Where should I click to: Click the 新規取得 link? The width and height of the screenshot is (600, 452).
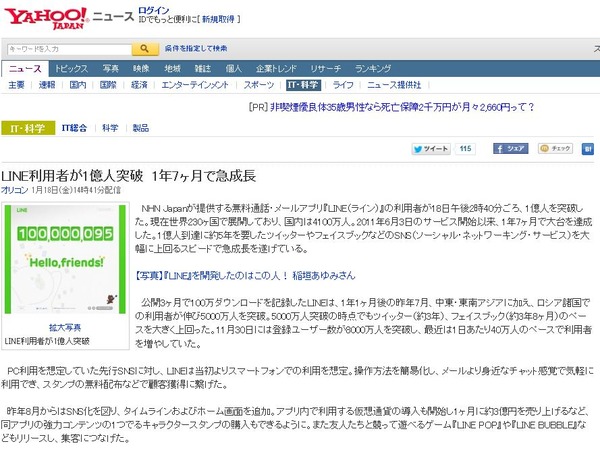tap(218, 20)
